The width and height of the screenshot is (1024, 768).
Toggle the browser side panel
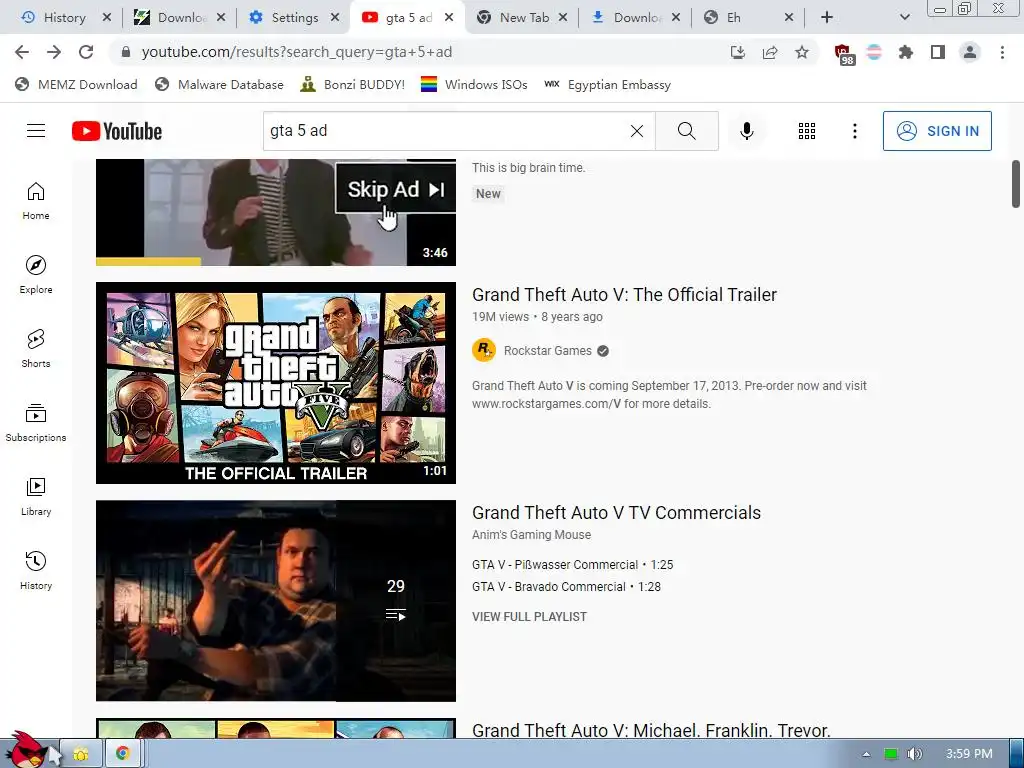(x=938, y=52)
